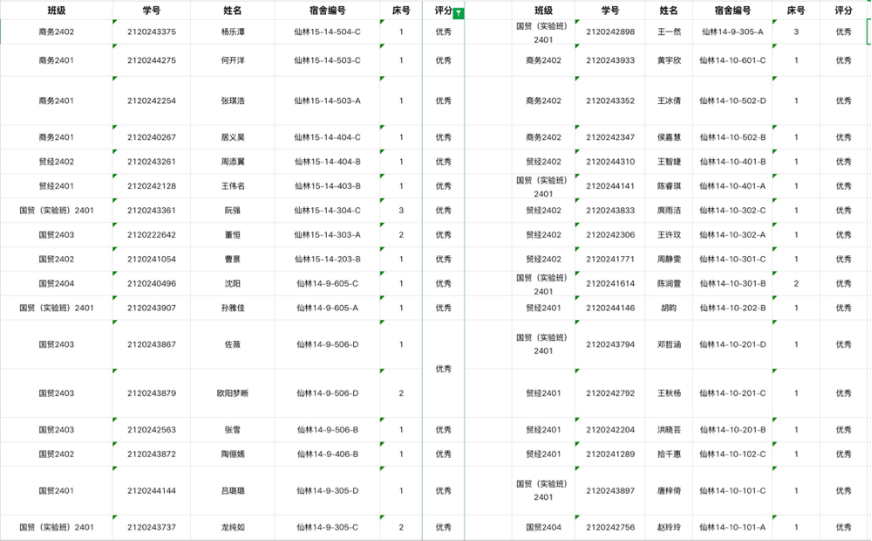Click the 姓名 header in the left table
Screen dimensions: 872x541
(231, 10)
